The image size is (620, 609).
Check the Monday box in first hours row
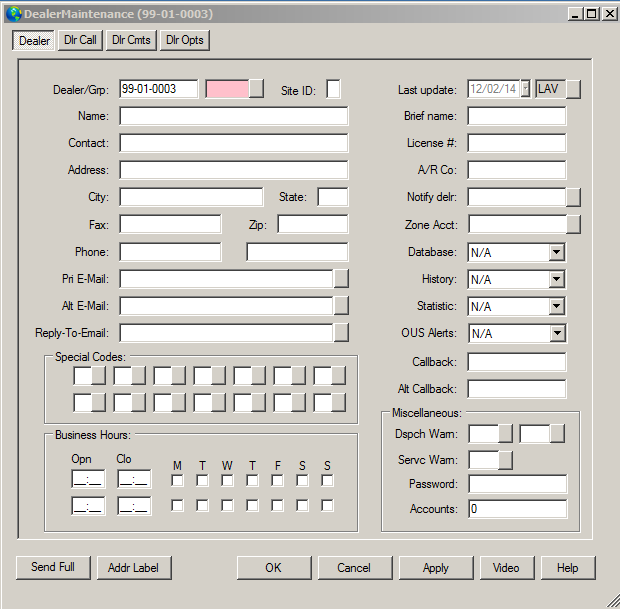pos(177,480)
